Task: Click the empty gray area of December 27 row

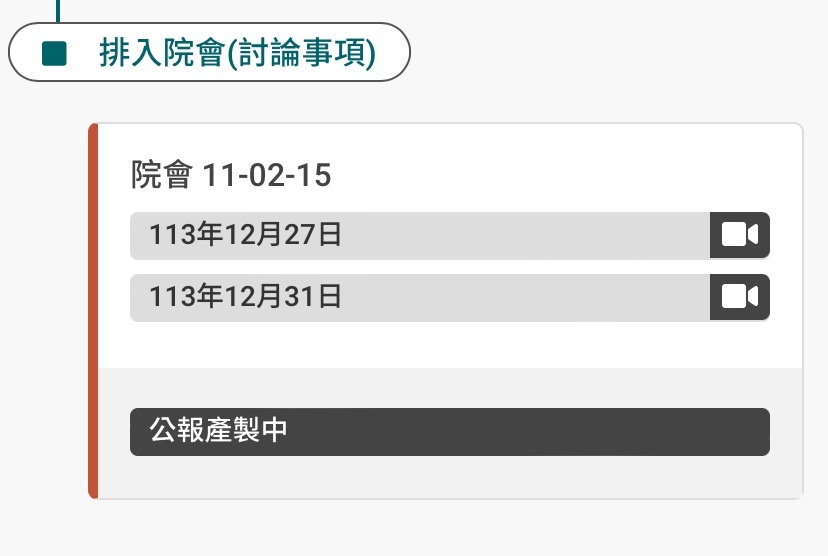Action: [x=525, y=235]
